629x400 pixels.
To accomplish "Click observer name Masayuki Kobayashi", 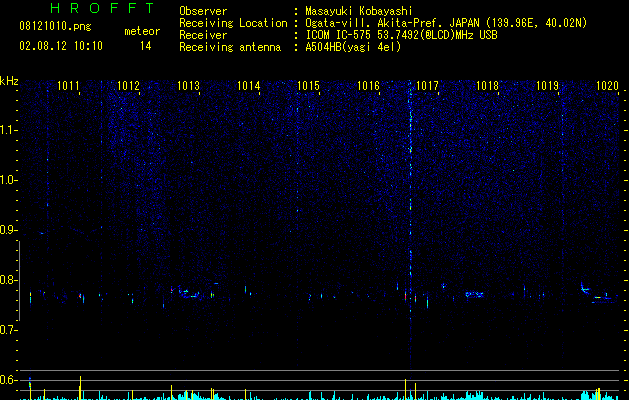I will (x=359, y=11).
